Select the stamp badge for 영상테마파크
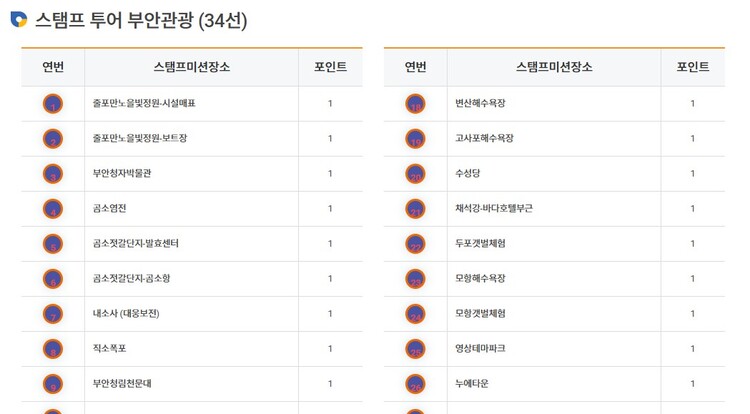Viewport: 750px width, 414px height. coord(415,349)
